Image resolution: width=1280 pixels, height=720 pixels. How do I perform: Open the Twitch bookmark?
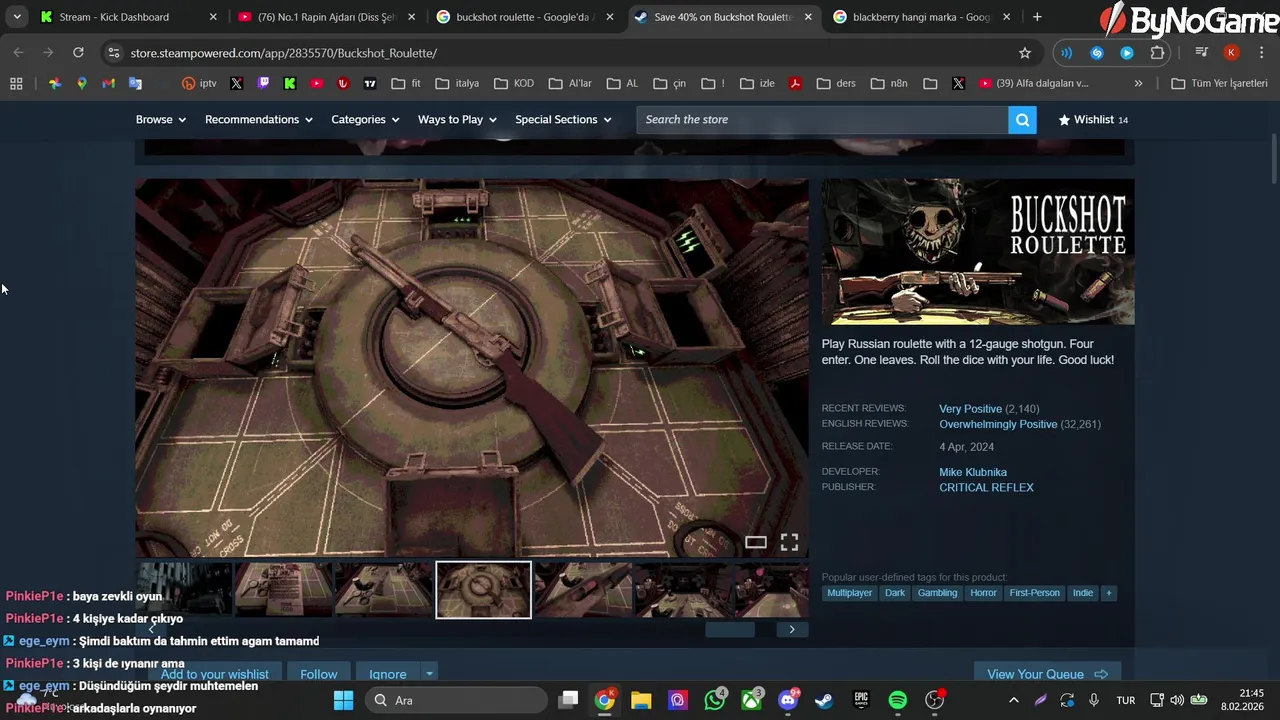[263, 84]
